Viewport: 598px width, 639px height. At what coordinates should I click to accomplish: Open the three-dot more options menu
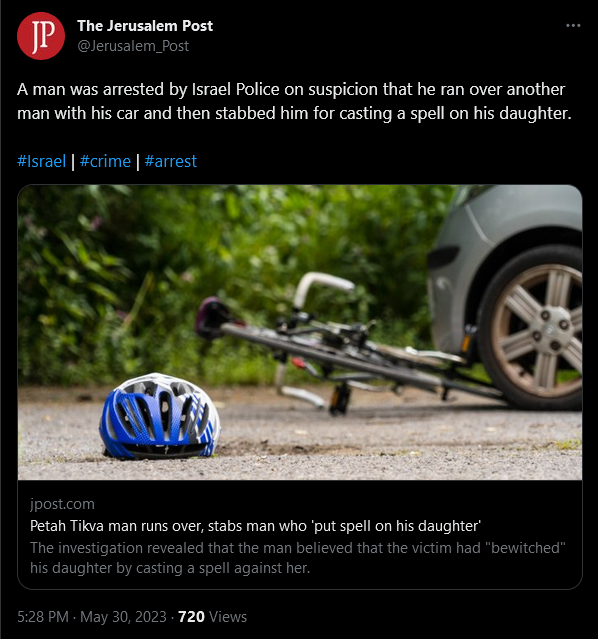pyautogui.click(x=573, y=26)
